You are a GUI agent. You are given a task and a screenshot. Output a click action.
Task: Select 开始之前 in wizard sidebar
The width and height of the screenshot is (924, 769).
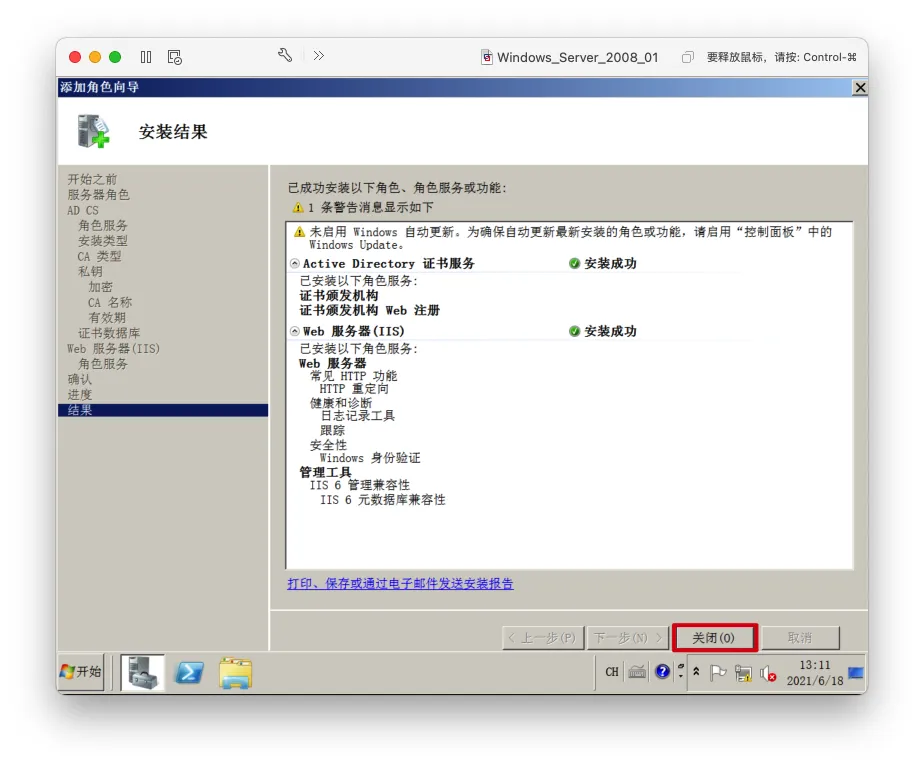click(92, 179)
